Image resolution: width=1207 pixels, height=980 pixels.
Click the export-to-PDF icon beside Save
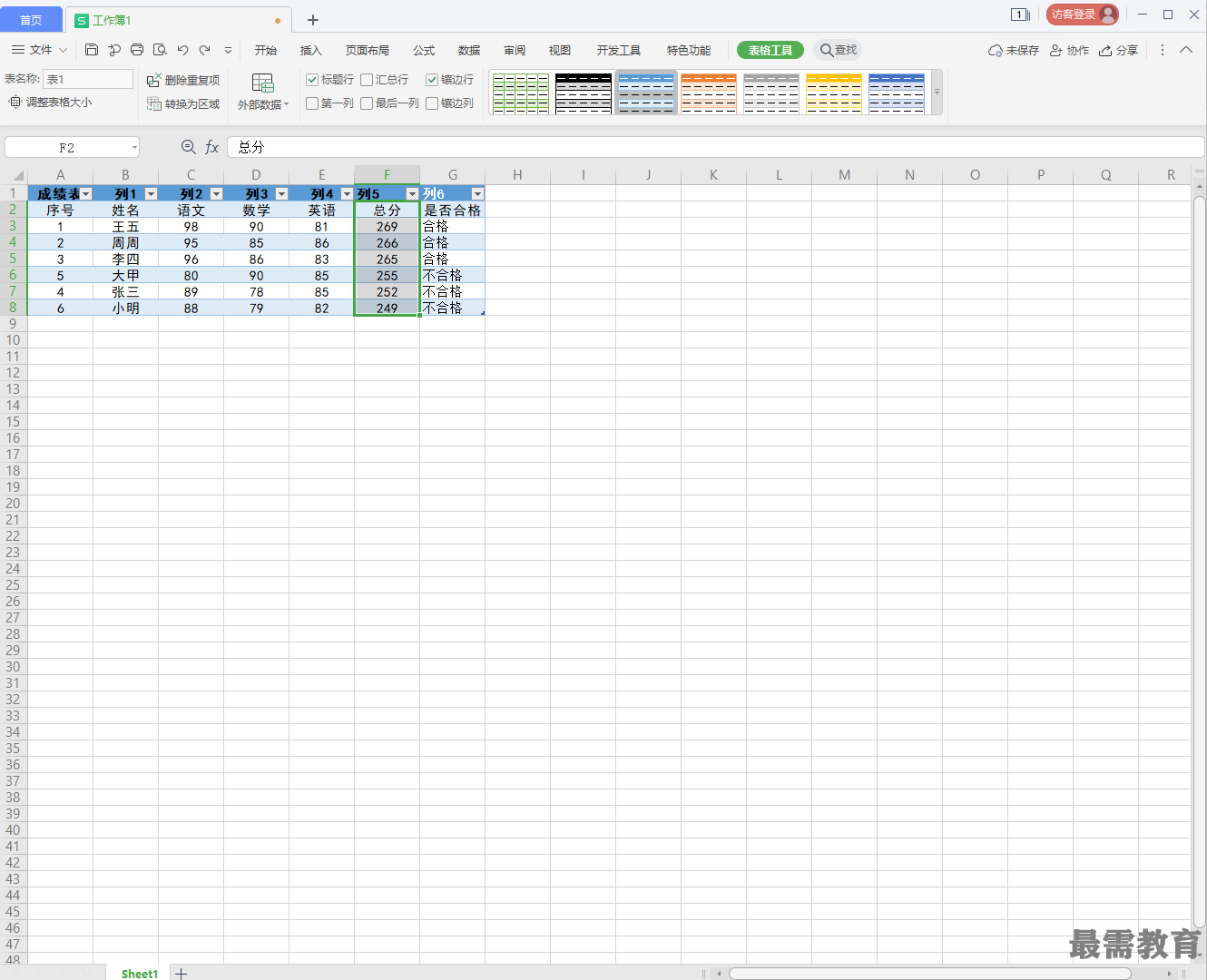pyautogui.click(x=114, y=50)
